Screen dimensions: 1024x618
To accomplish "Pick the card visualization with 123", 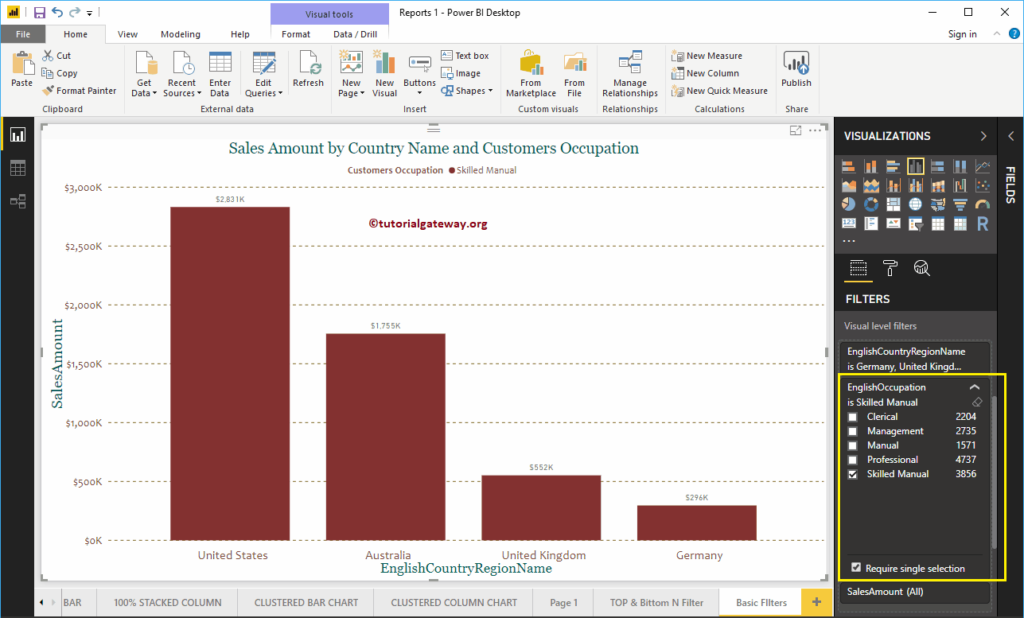I will coord(848,224).
